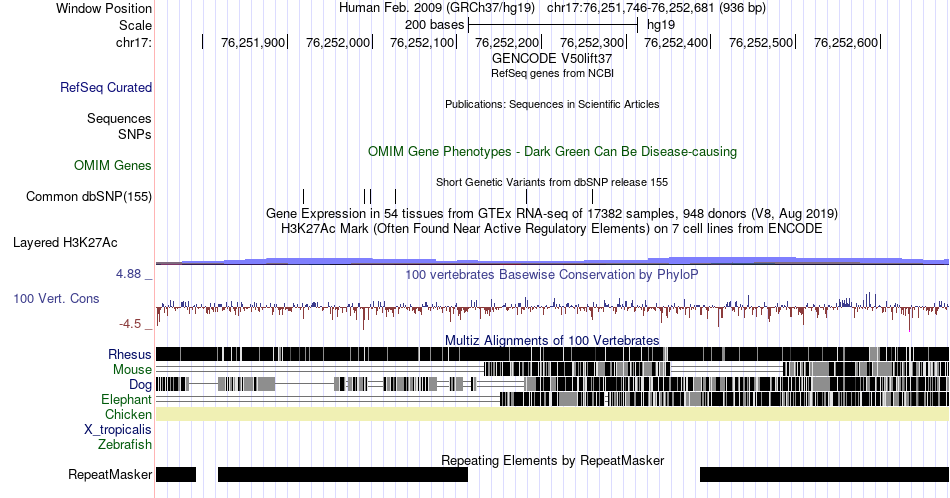
Task: Select the leftmost Common dbSNP variant marker
Action: 304,196
